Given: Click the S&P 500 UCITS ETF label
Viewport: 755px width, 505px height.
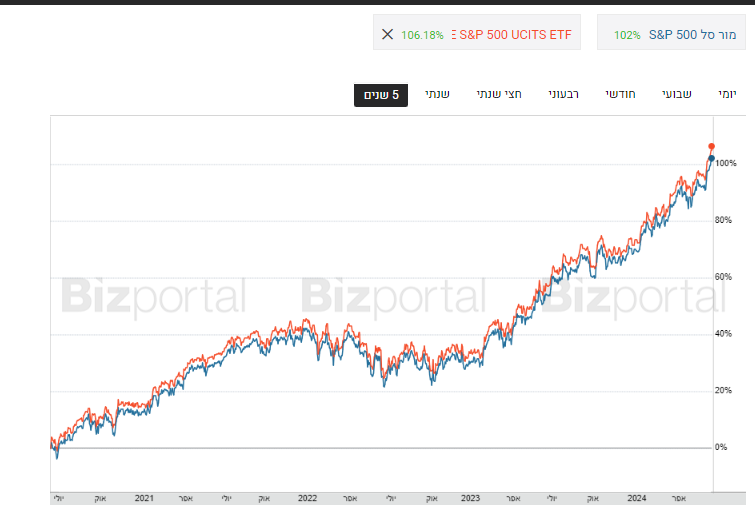Looking at the screenshot, I should point(512,35).
